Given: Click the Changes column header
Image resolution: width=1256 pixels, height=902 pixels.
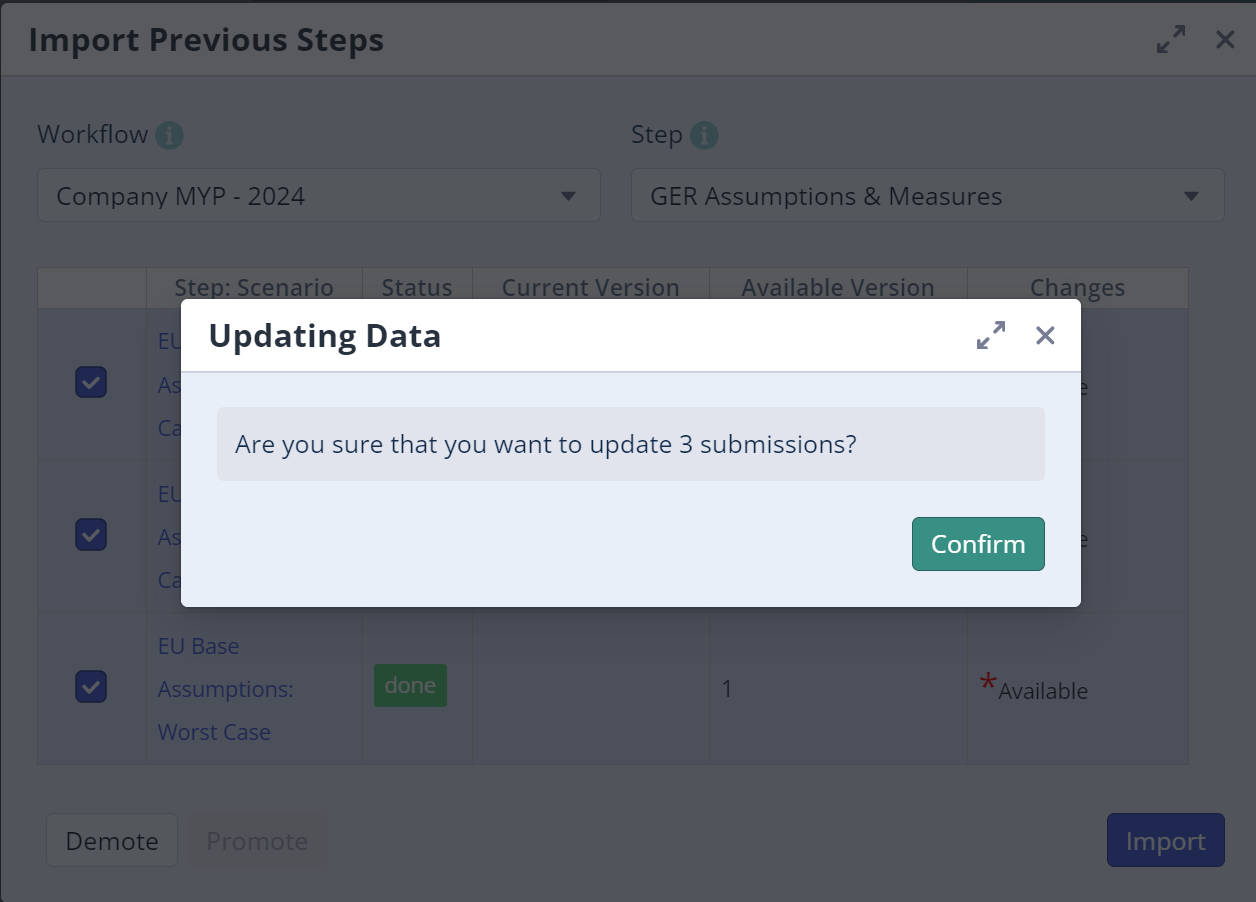Looking at the screenshot, I should coord(1077,288).
